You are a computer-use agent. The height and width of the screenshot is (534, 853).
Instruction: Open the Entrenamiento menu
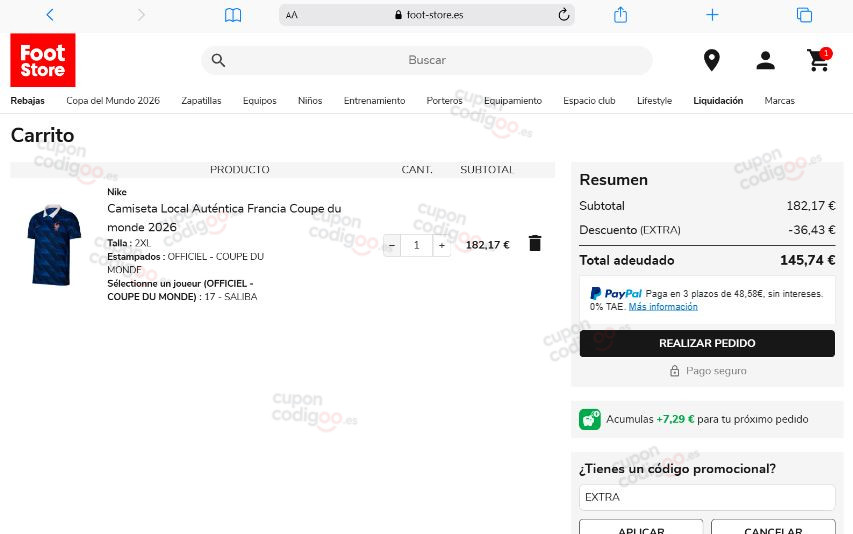(374, 101)
